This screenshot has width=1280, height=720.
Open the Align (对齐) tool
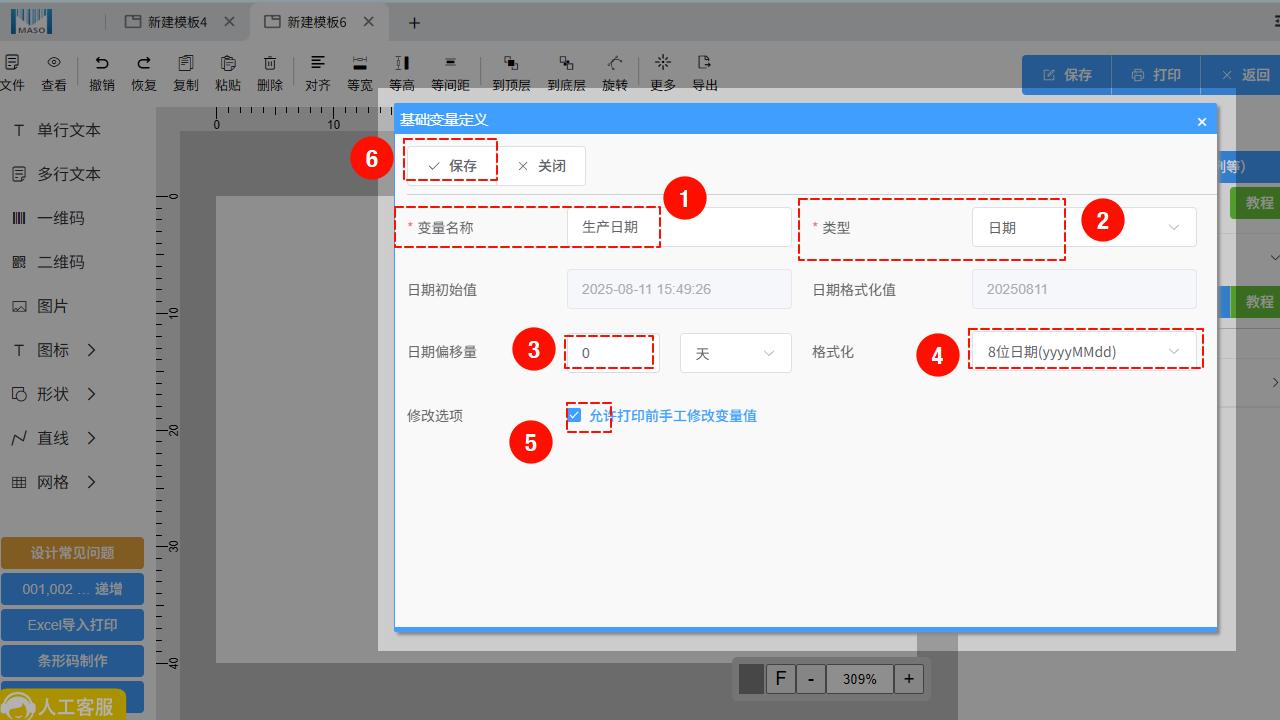tap(318, 64)
